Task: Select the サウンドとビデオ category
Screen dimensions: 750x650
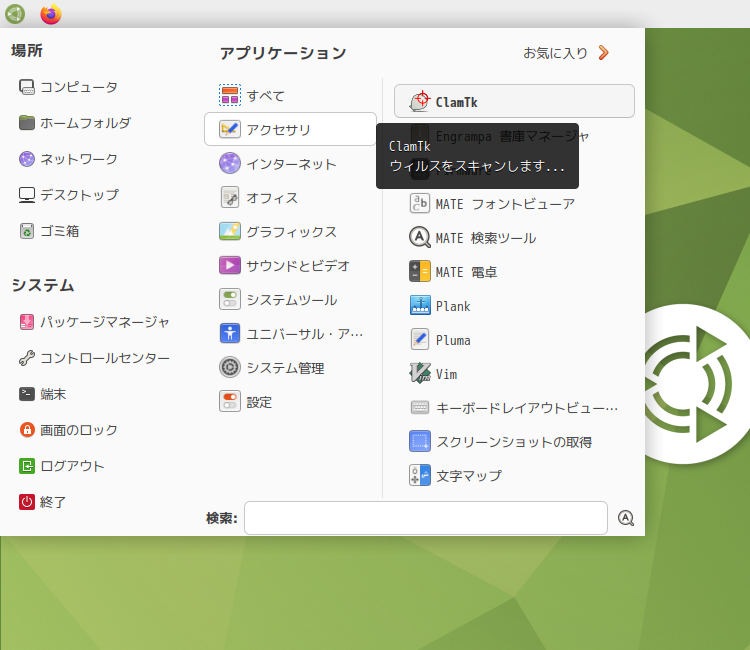Action: tap(290, 265)
